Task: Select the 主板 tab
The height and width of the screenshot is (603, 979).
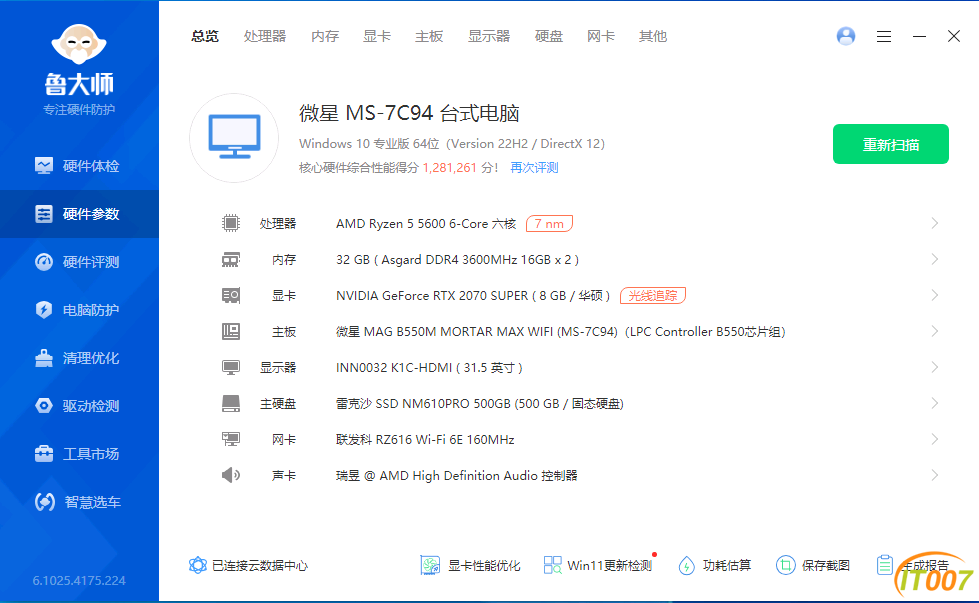Action: pos(429,36)
